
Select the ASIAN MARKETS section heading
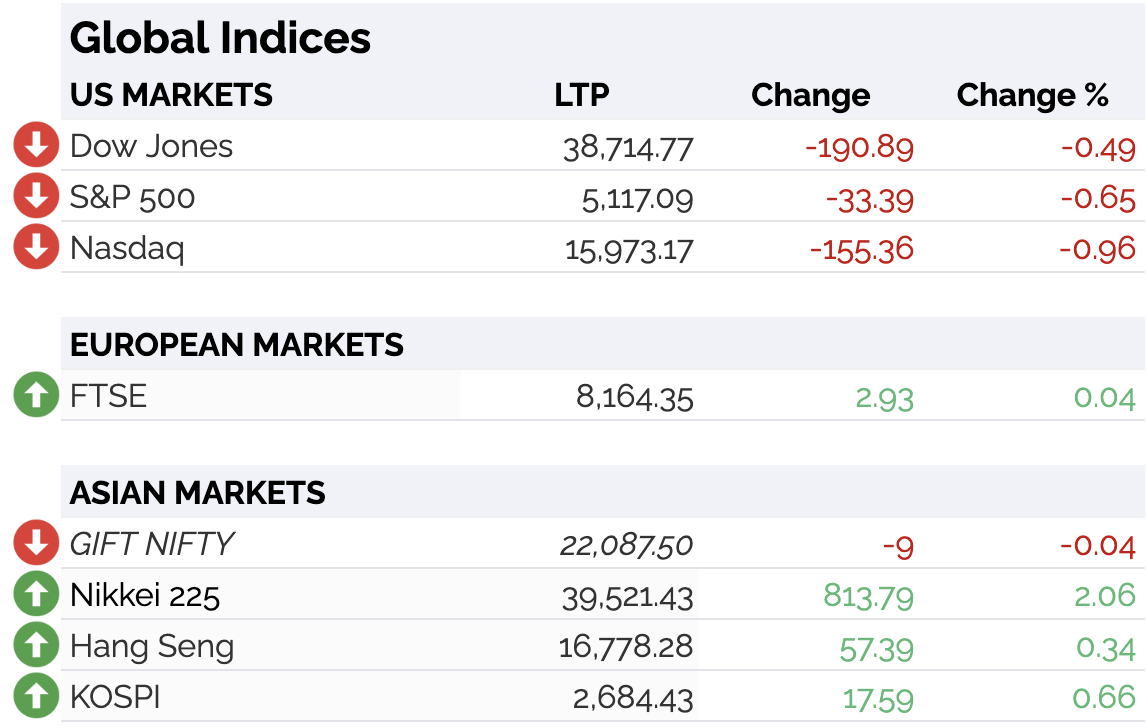[x=197, y=493]
